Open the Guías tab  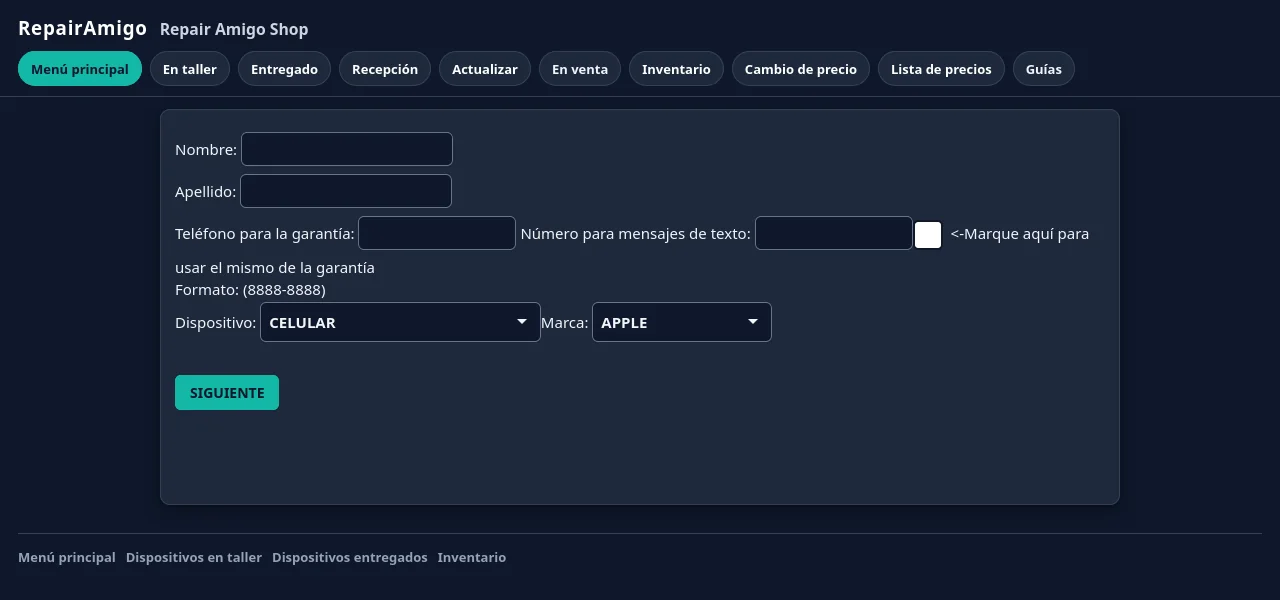click(x=1044, y=69)
